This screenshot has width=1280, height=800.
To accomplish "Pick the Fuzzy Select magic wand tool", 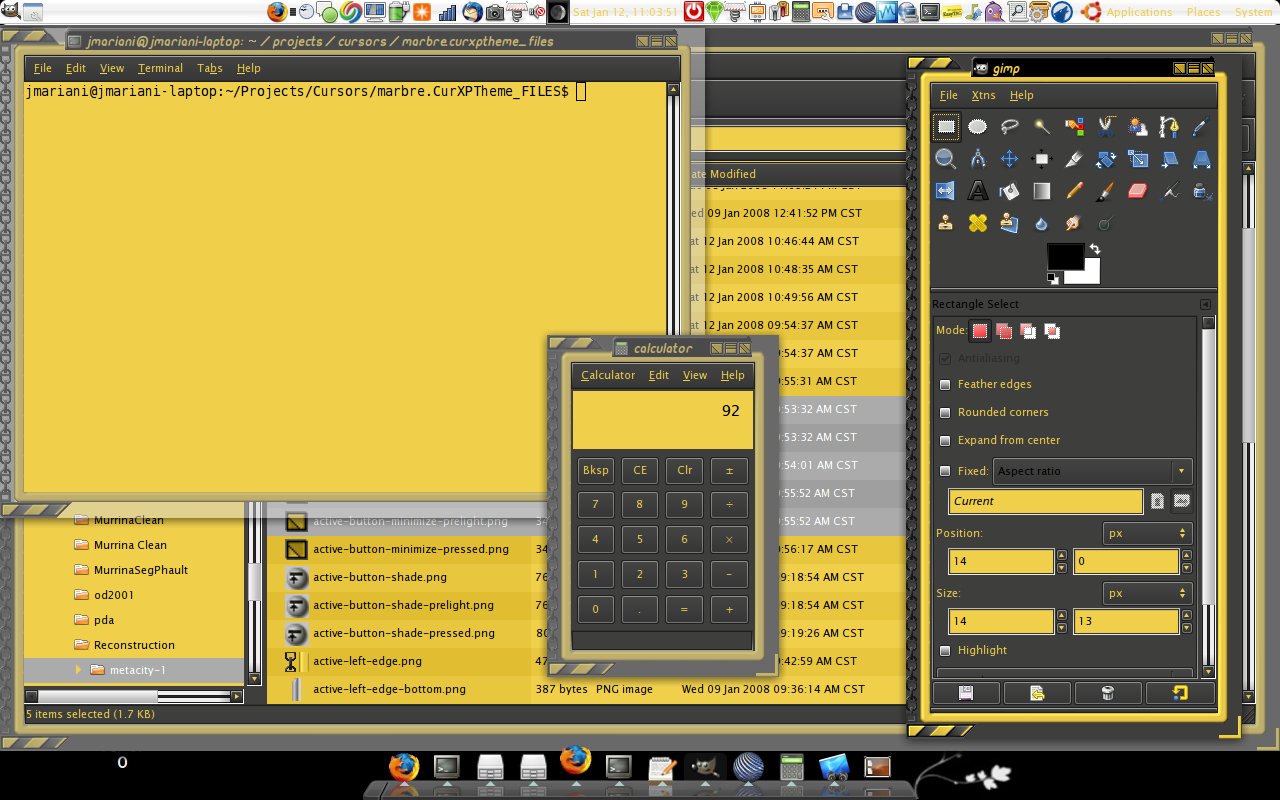I will pos(1042,127).
